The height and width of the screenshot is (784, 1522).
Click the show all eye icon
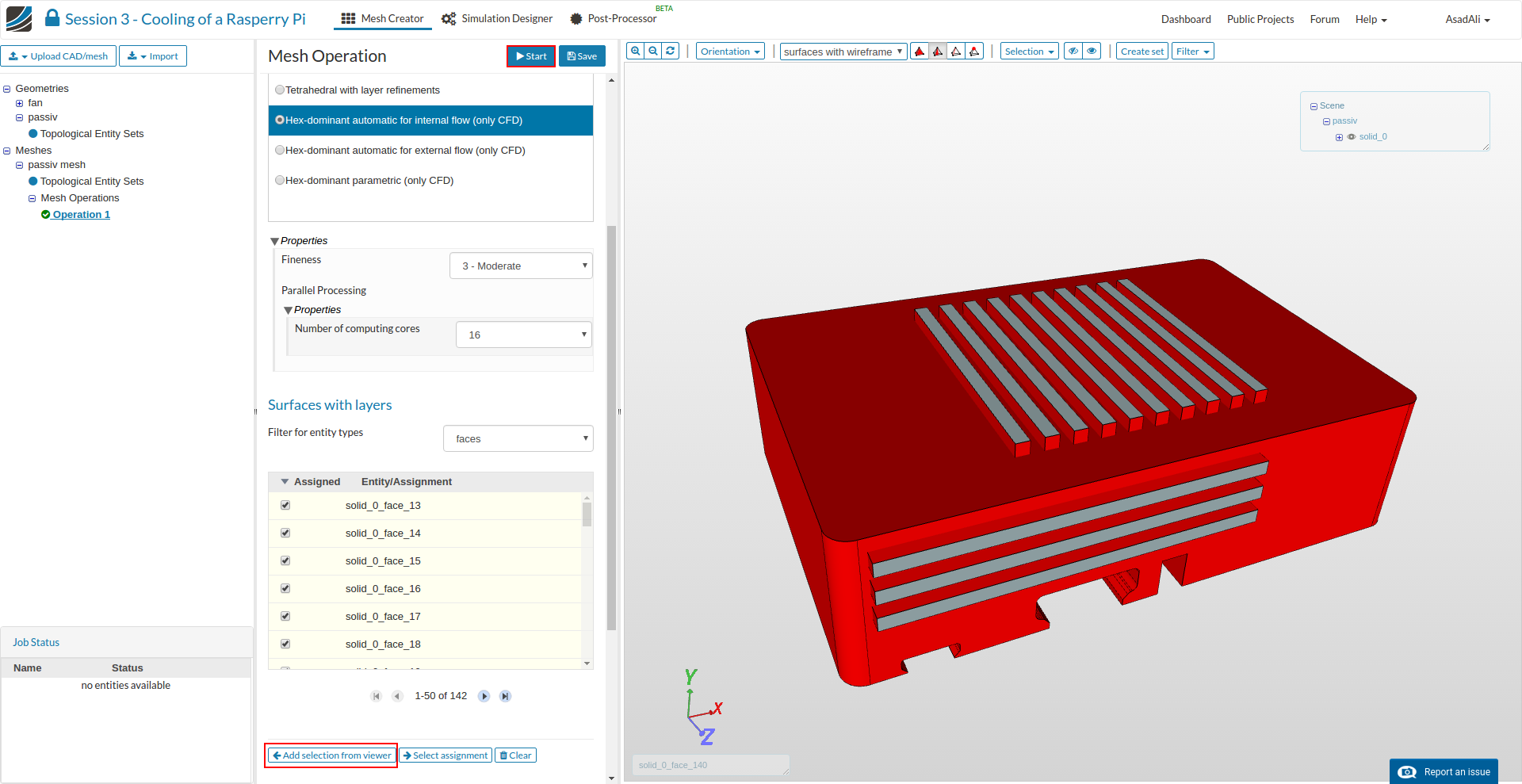[1092, 52]
